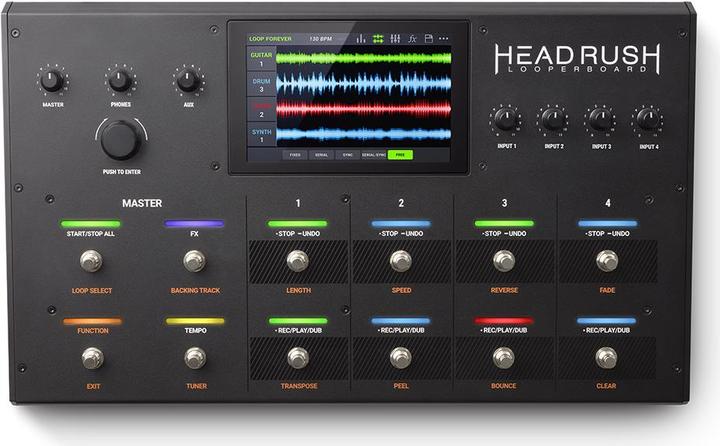The image size is (720, 446).
Task: Tap the save disk icon
Action: [427, 39]
